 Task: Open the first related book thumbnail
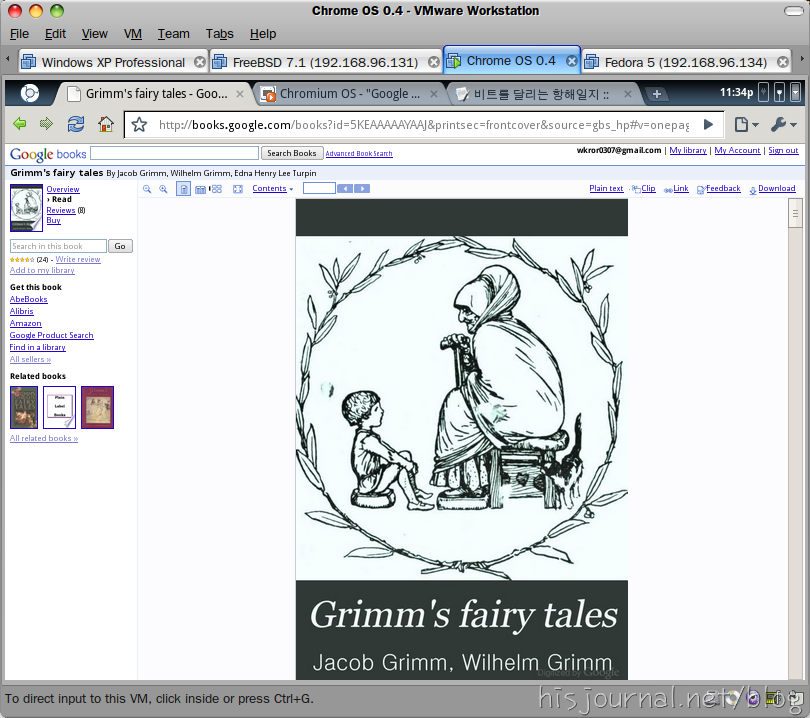click(24, 408)
